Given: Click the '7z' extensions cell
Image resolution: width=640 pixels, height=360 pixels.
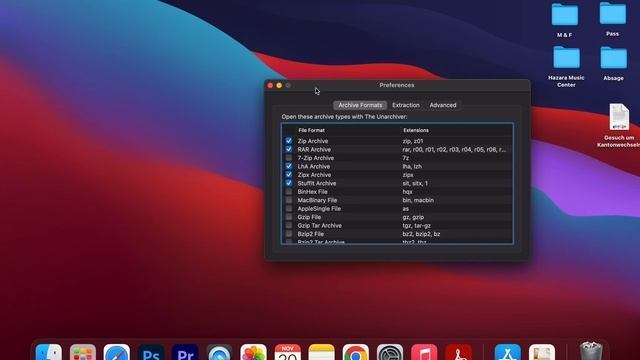Looking at the screenshot, I should click(405, 158).
